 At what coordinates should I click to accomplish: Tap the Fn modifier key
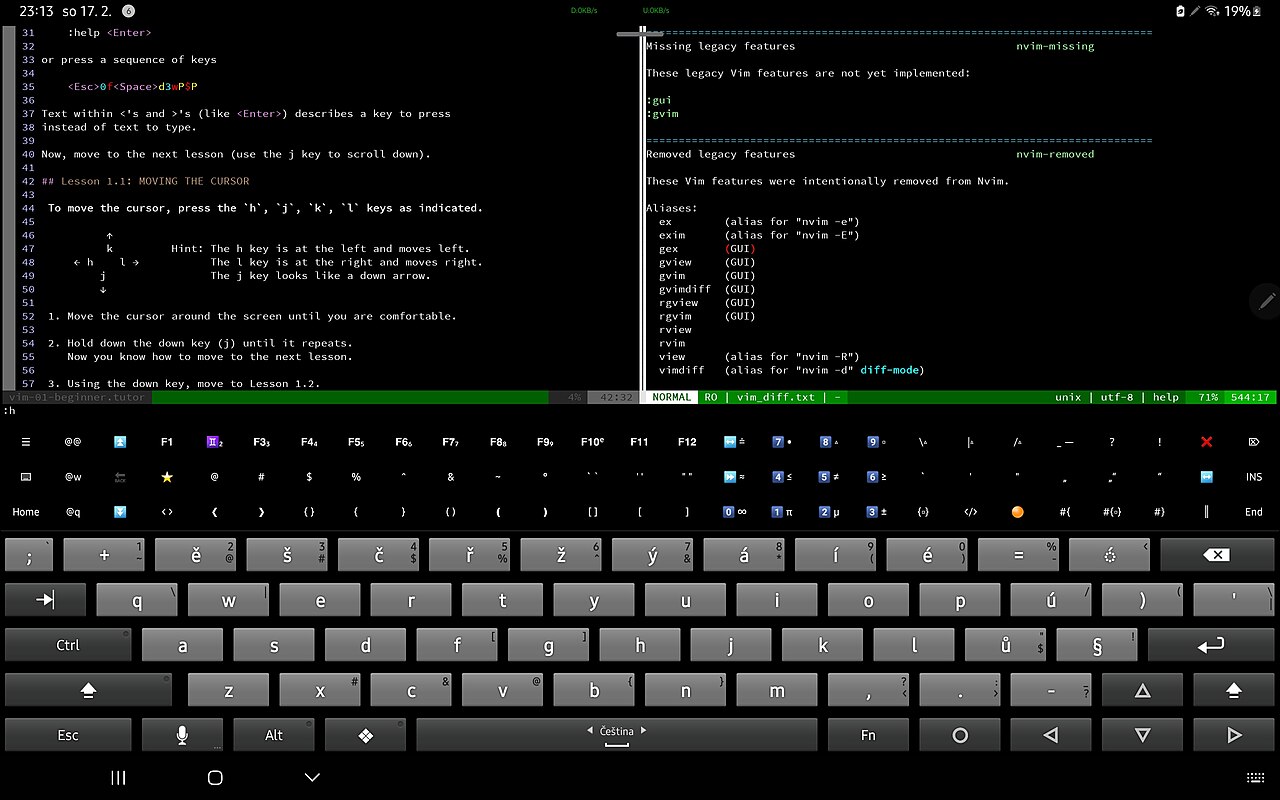(x=868, y=735)
